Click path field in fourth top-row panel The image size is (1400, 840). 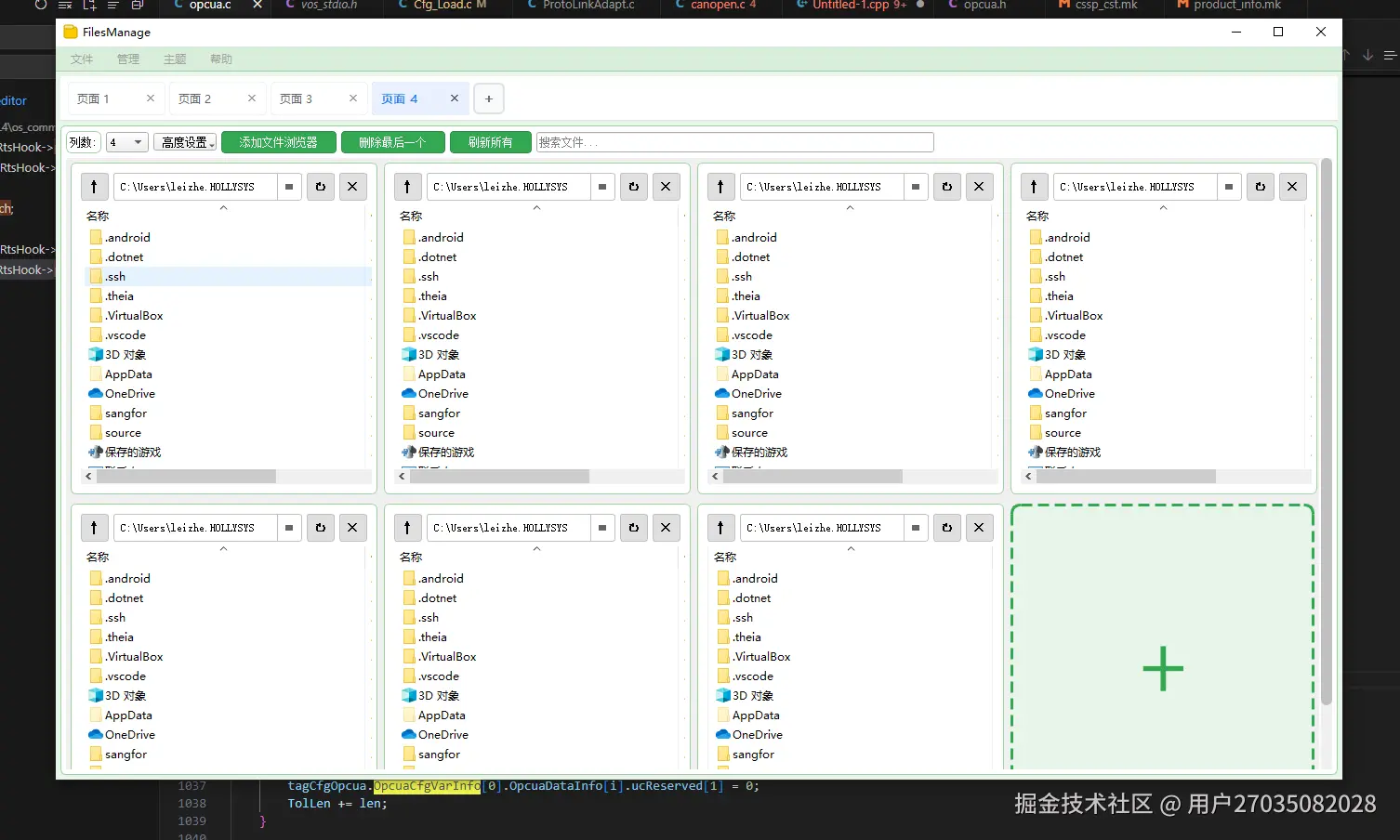click(x=1136, y=187)
